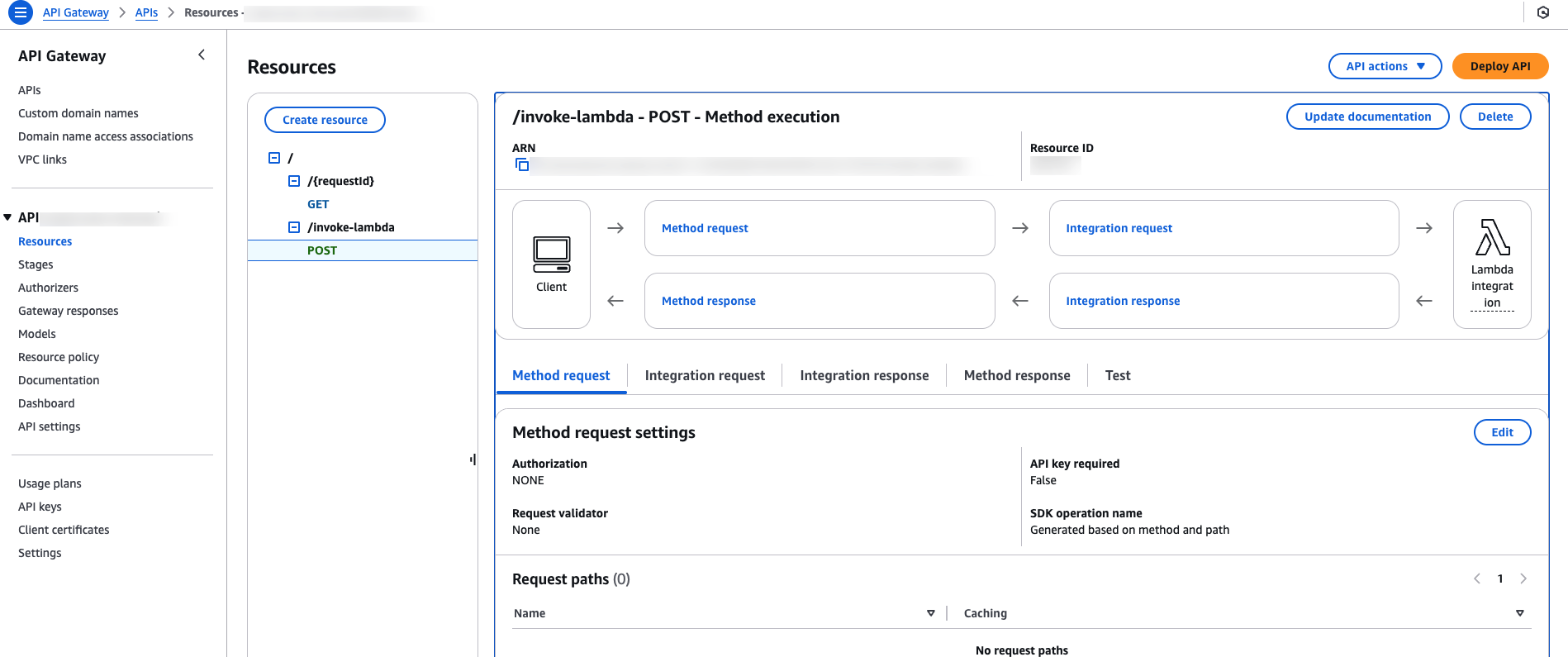The image size is (1568, 657).
Task: Open the API actions dropdown
Action: pyautogui.click(x=1385, y=66)
